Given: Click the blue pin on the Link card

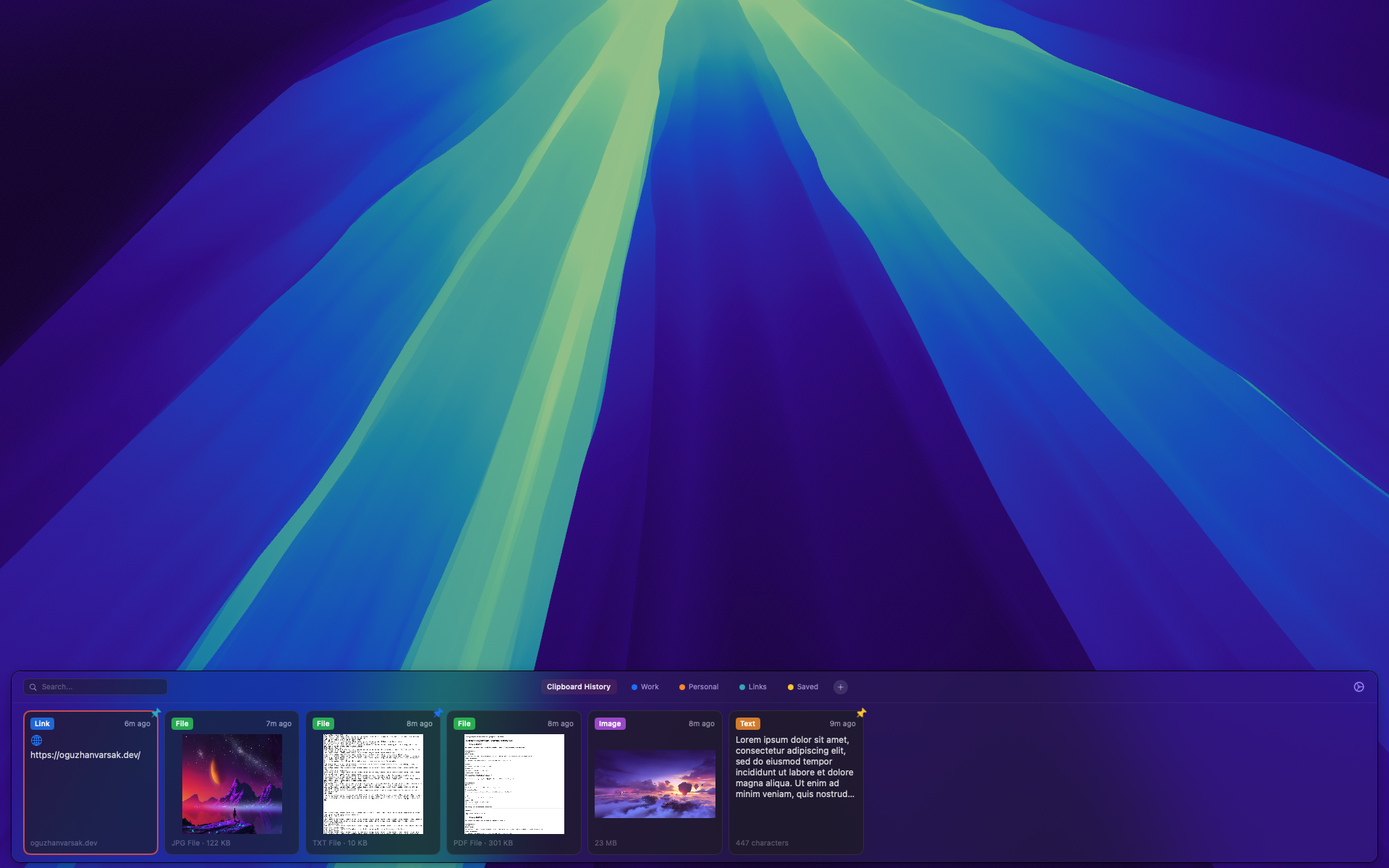Looking at the screenshot, I should 156,712.
